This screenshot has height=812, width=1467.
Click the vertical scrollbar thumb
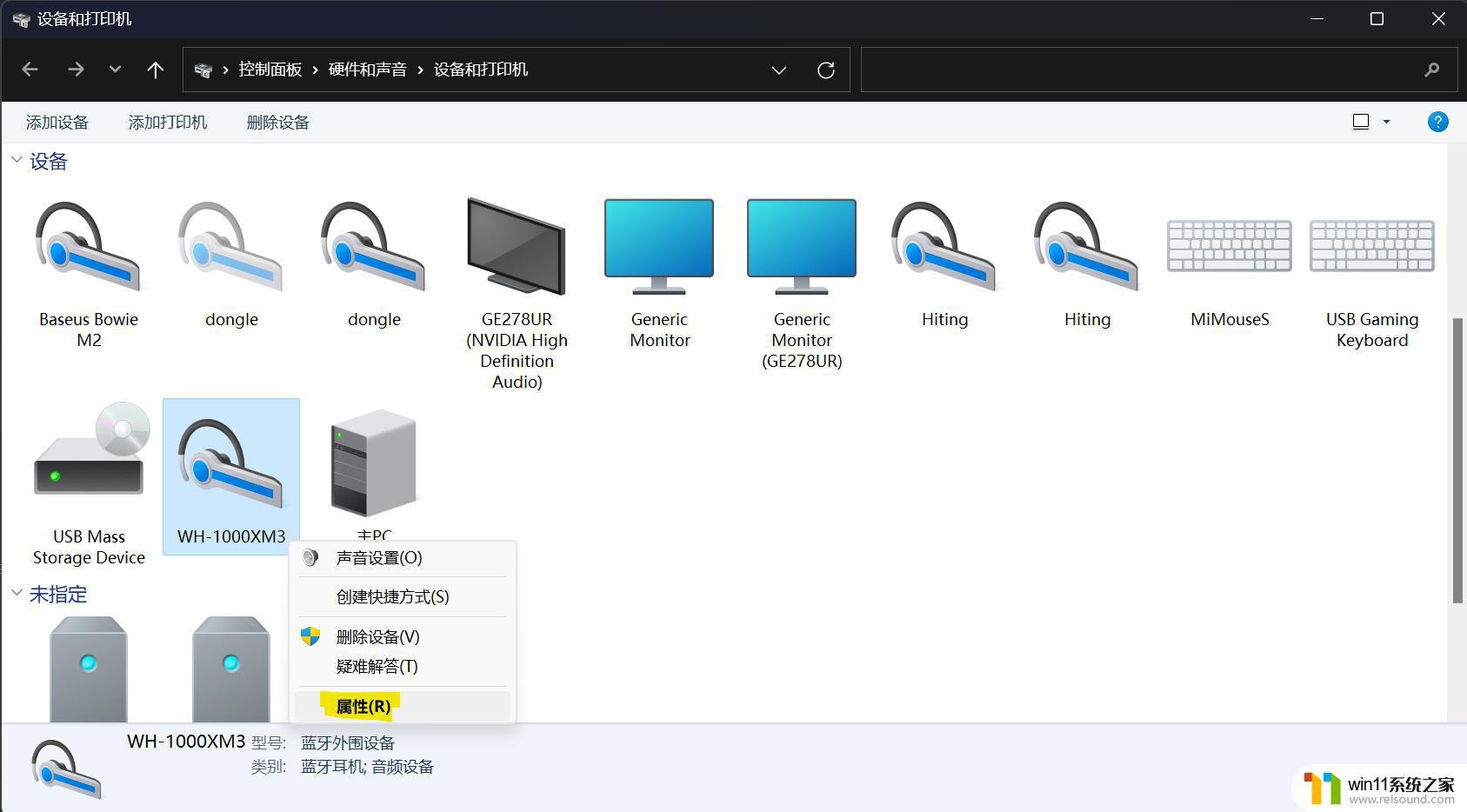pyautogui.click(x=1457, y=461)
